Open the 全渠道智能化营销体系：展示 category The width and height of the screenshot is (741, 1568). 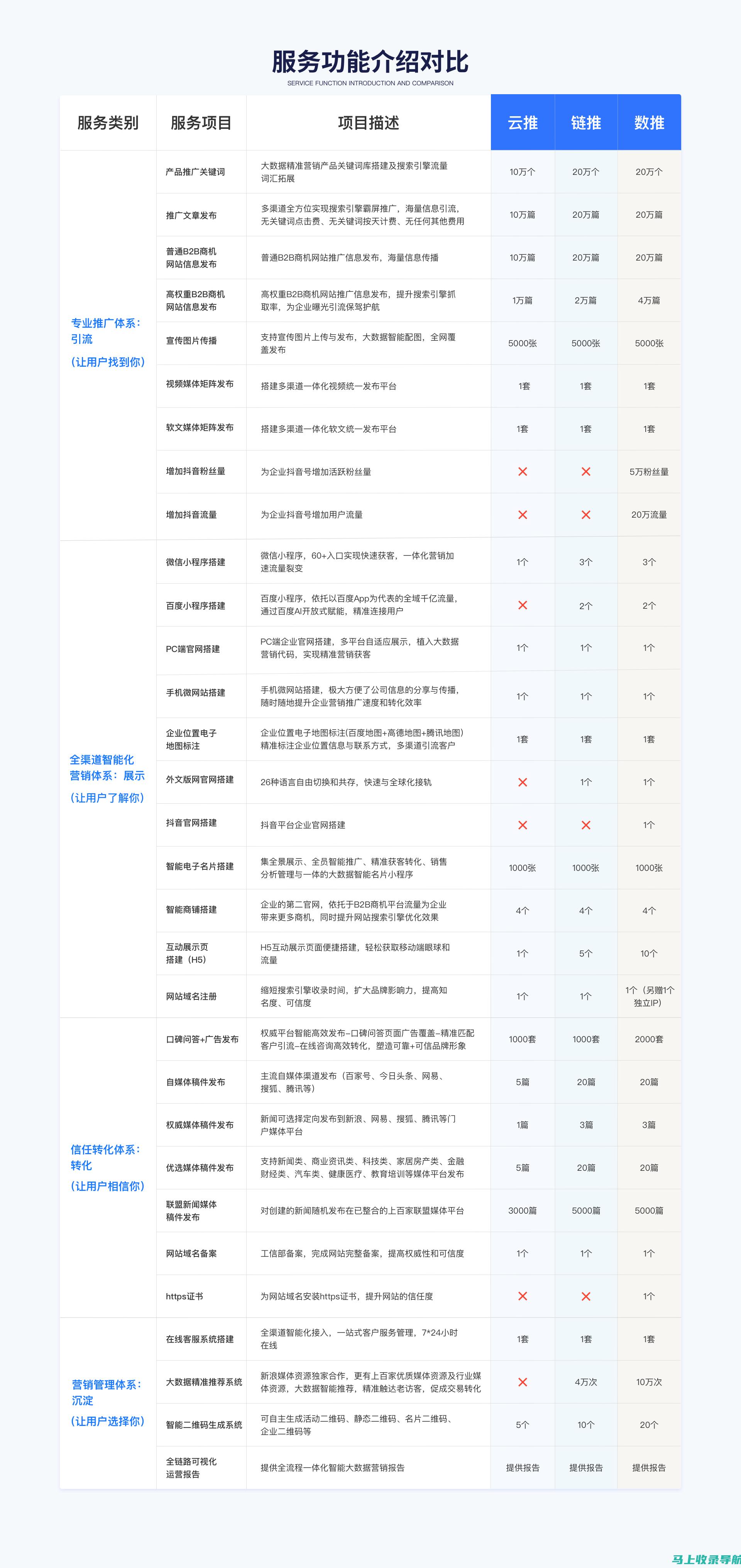click(107, 779)
